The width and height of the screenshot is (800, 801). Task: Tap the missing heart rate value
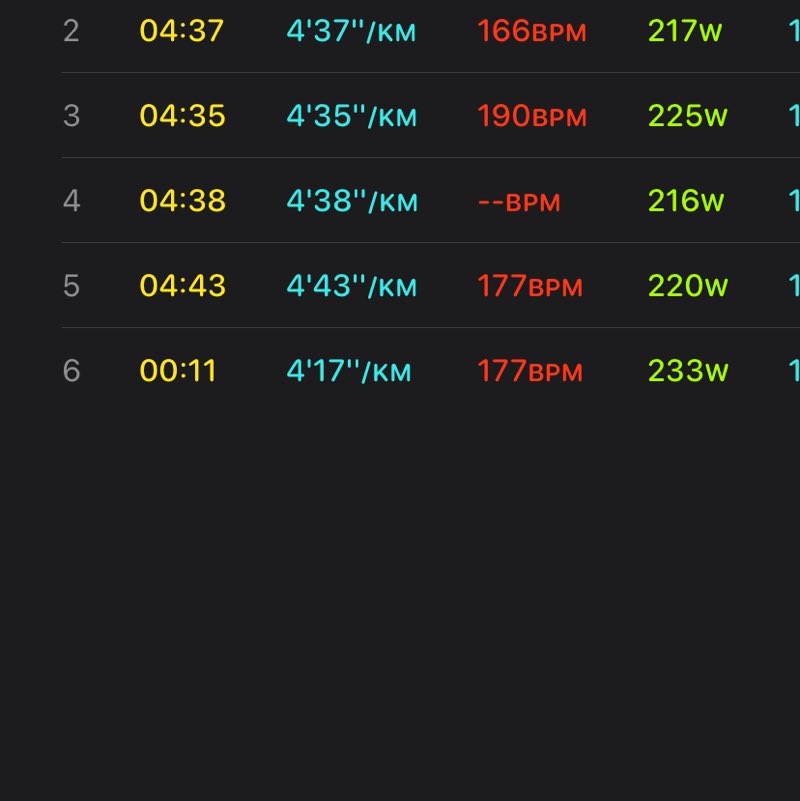pyautogui.click(x=519, y=201)
